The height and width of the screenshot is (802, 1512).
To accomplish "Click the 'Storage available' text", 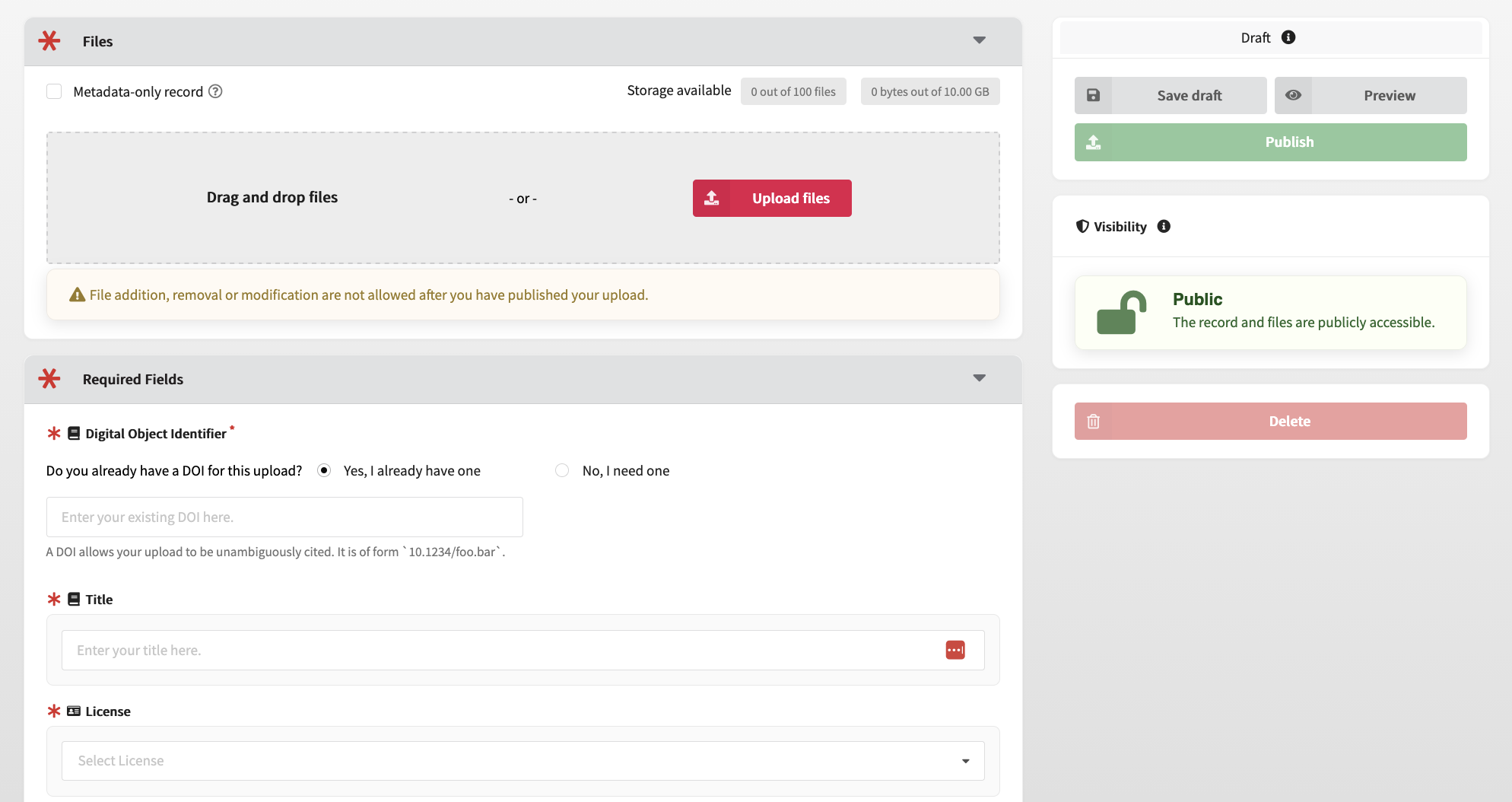I will pos(679,91).
